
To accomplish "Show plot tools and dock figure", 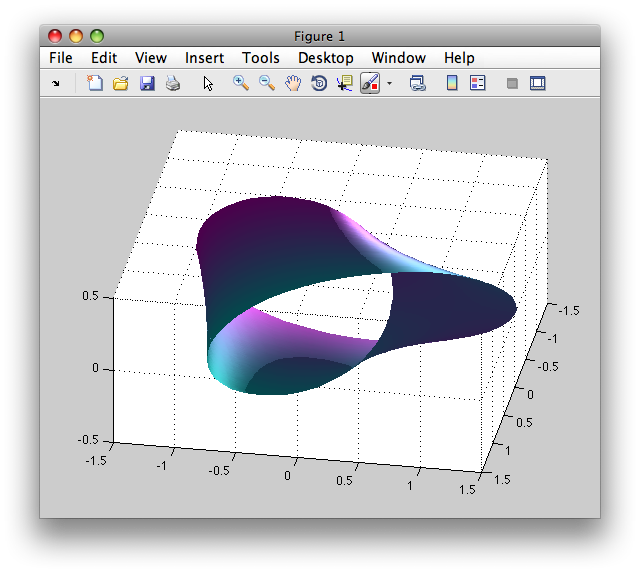I will (x=538, y=83).
